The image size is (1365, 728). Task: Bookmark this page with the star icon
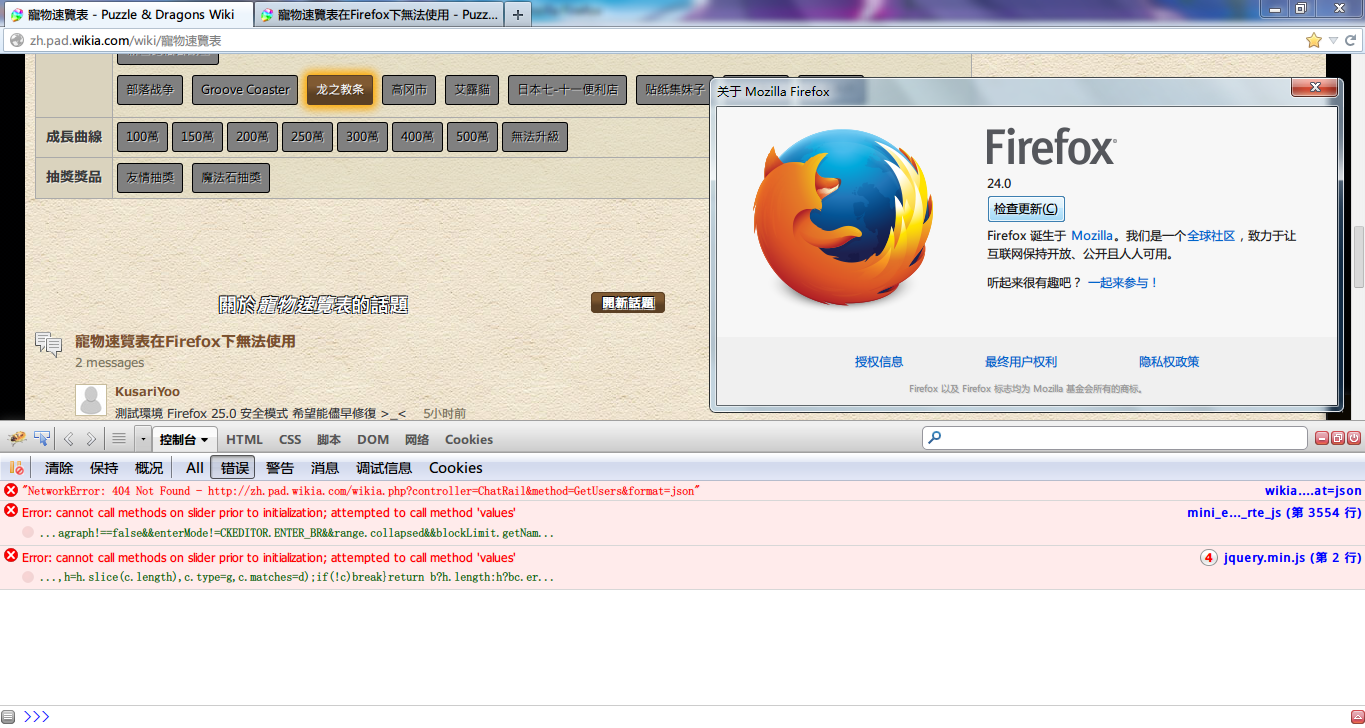click(x=1314, y=41)
